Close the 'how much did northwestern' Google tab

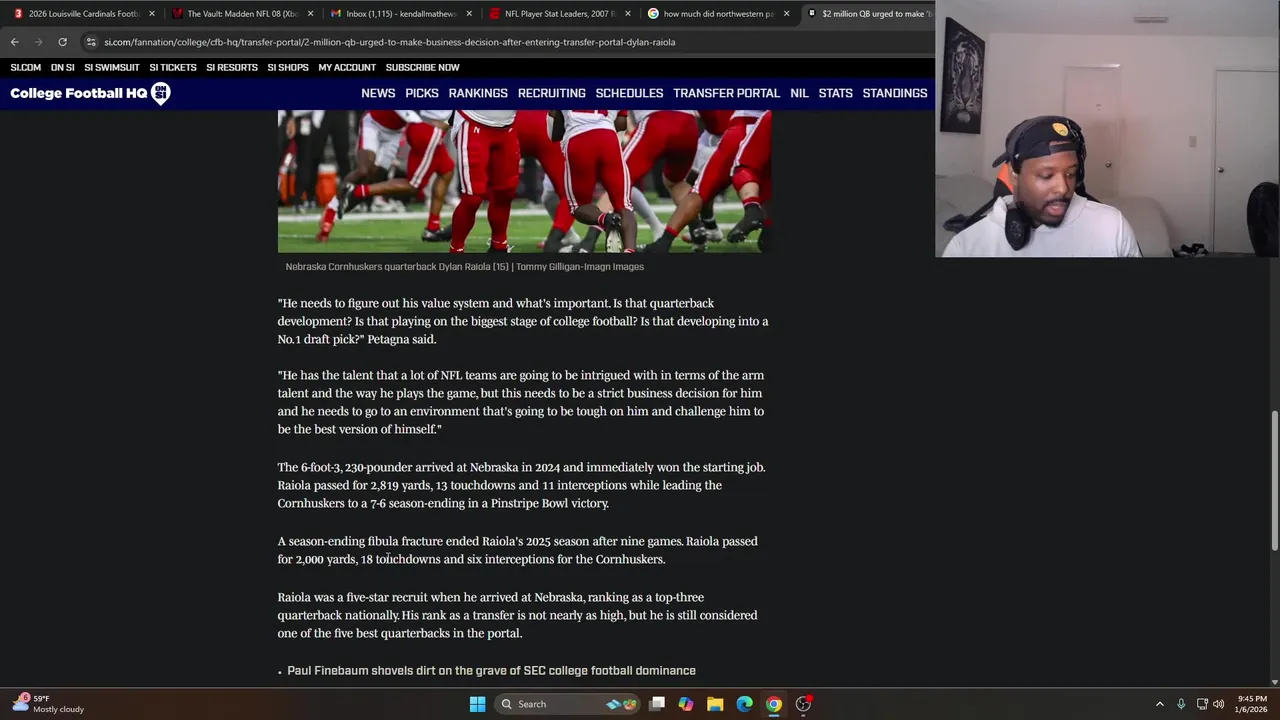[x=786, y=14]
